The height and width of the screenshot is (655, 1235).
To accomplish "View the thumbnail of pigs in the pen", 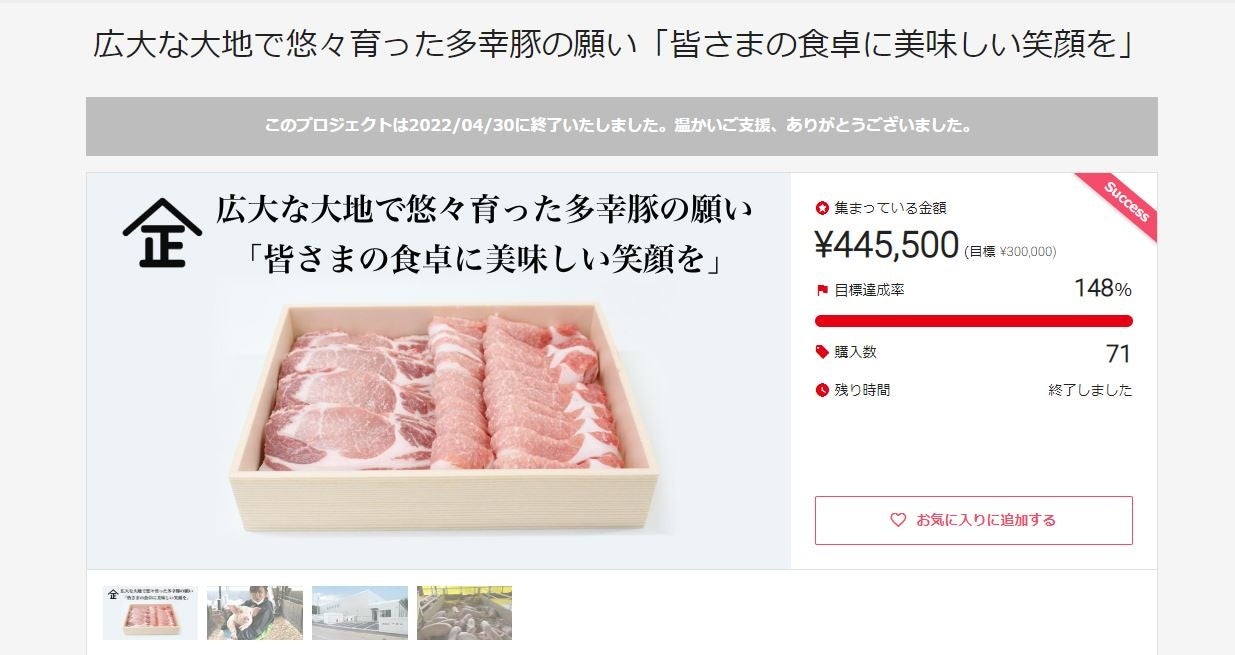I will pyautogui.click(x=464, y=612).
